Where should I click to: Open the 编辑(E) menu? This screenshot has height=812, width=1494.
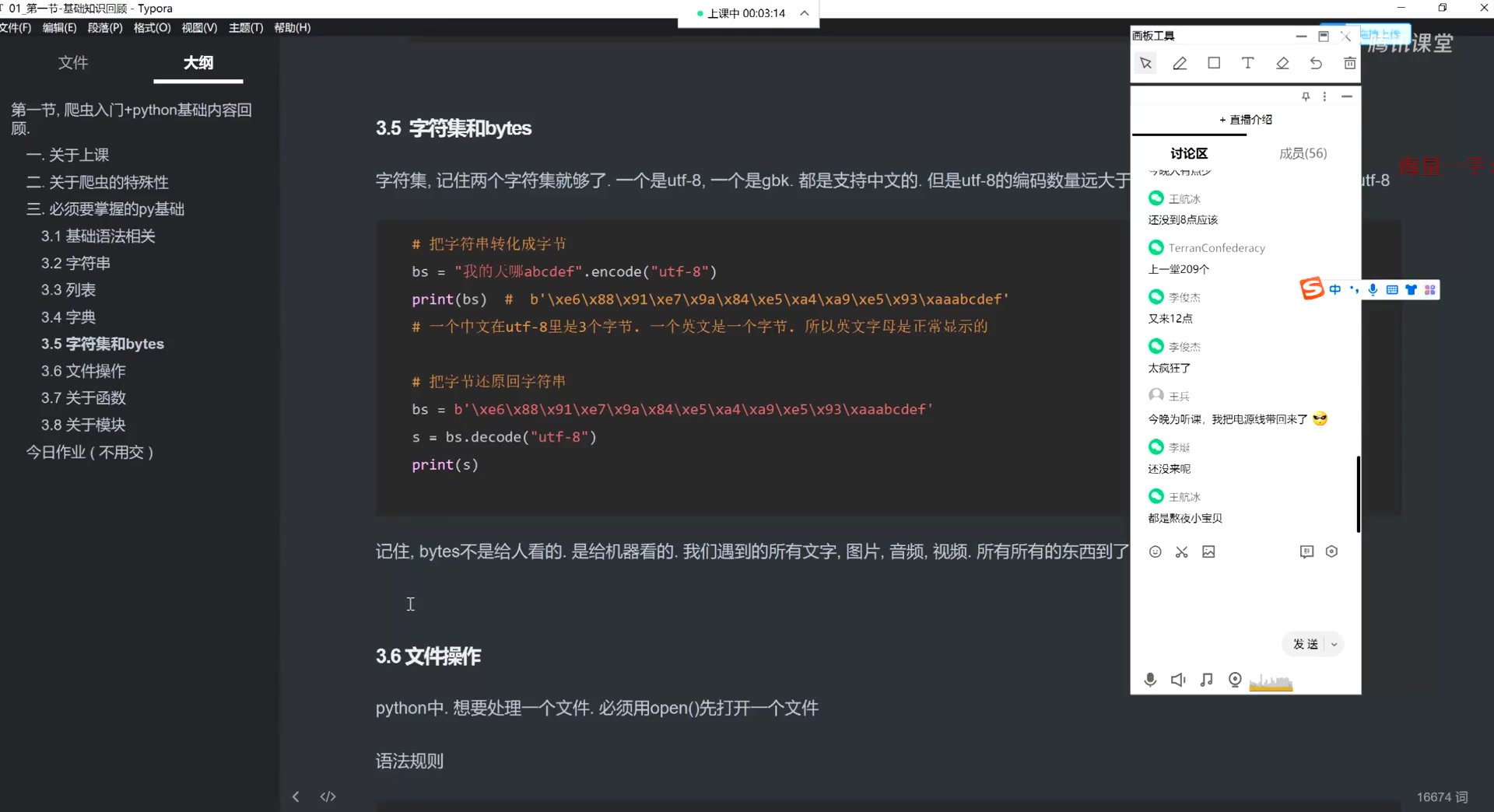click(x=60, y=27)
